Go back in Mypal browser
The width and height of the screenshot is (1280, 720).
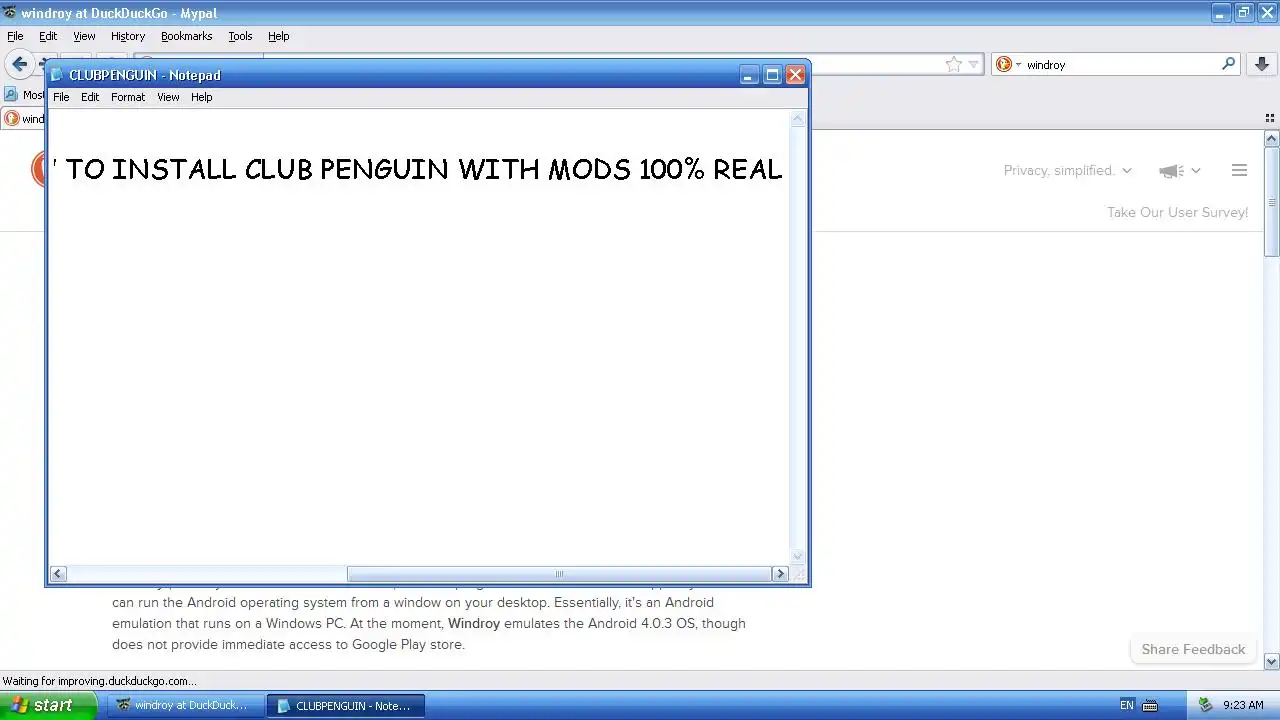(x=19, y=65)
